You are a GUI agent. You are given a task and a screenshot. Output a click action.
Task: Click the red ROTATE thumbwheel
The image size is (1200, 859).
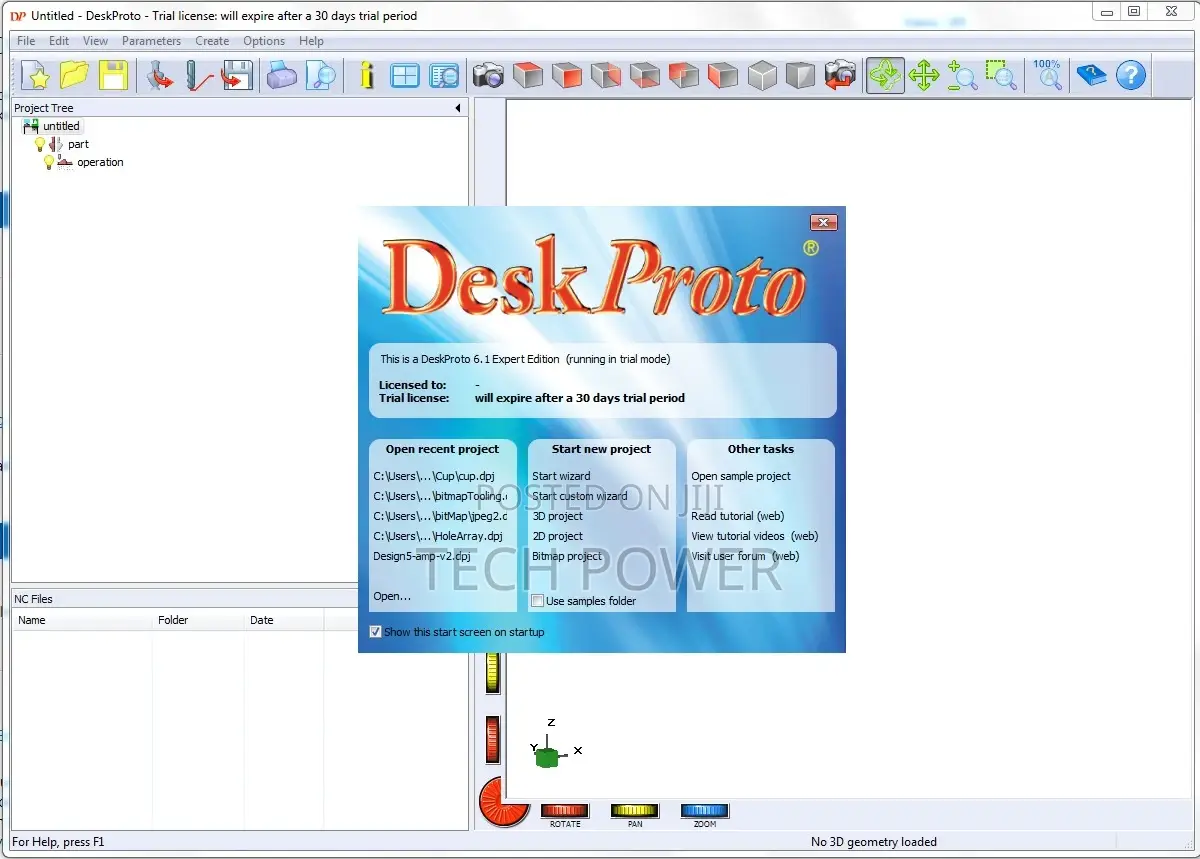point(565,811)
